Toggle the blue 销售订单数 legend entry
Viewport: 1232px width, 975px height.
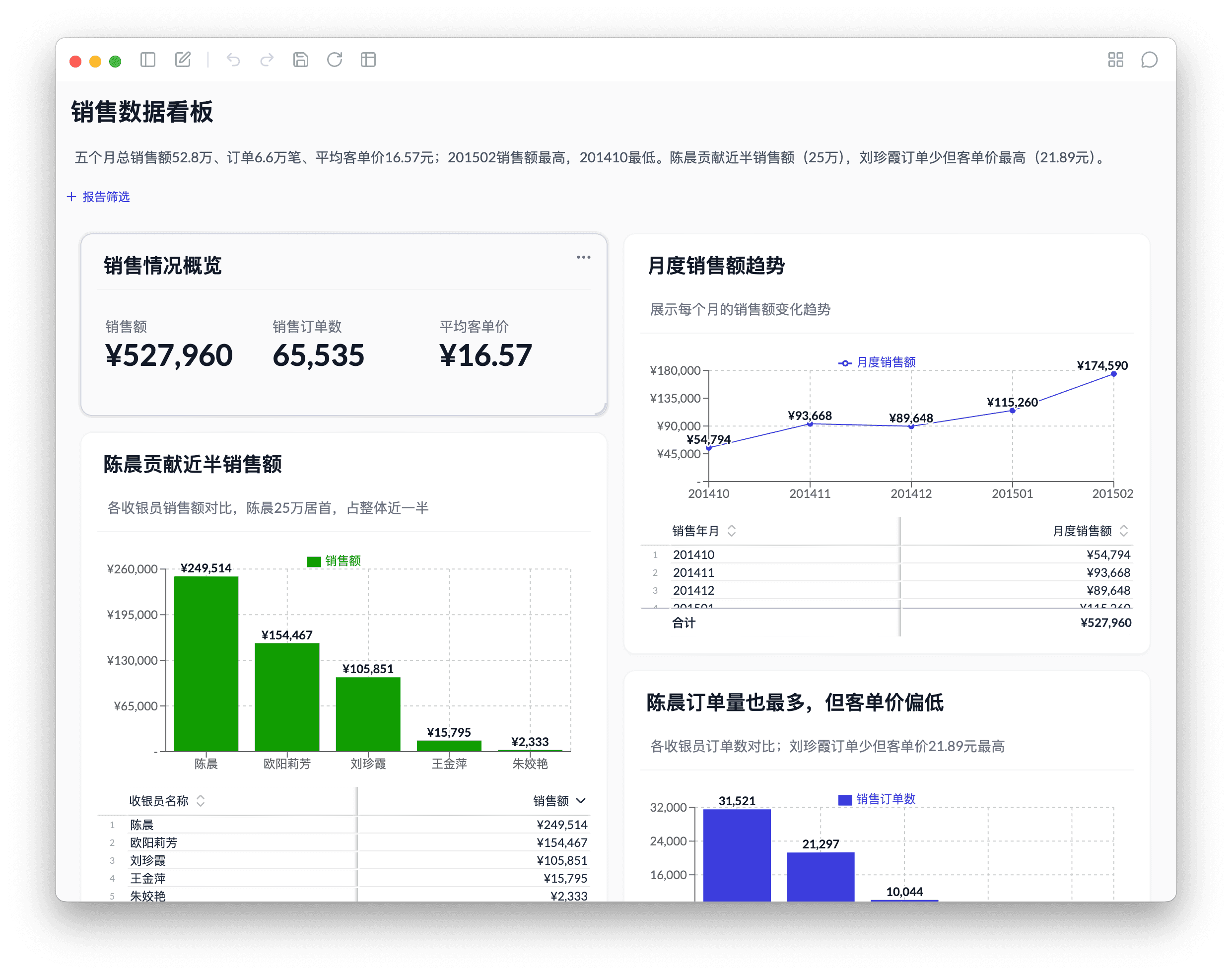877,800
